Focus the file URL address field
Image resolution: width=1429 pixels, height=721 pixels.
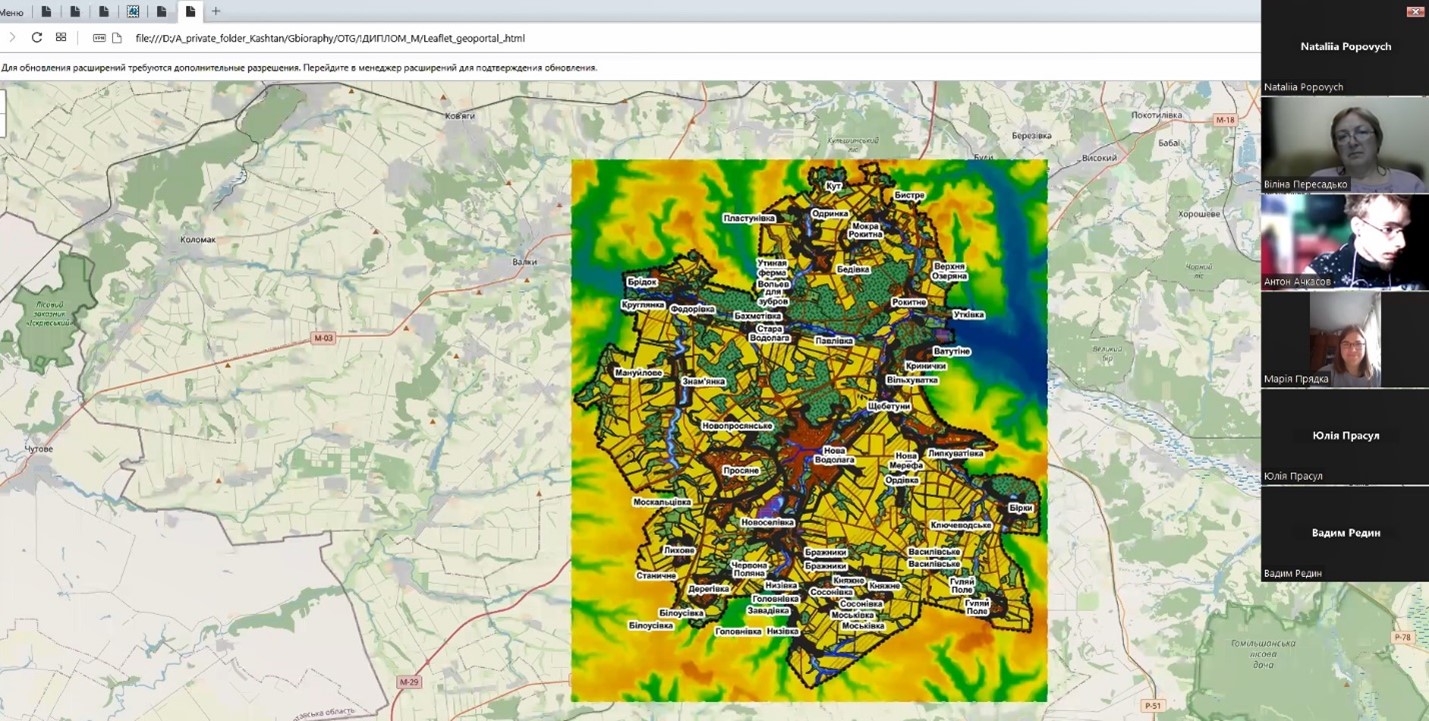[330, 38]
